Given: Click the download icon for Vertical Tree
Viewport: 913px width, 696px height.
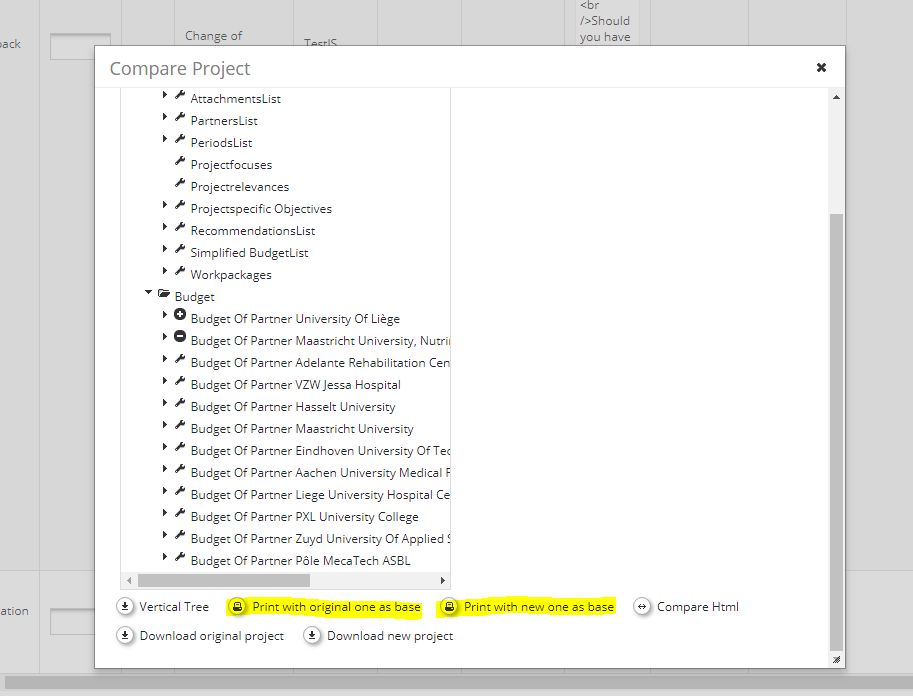Looking at the screenshot, I should click(x=125, y=606).
